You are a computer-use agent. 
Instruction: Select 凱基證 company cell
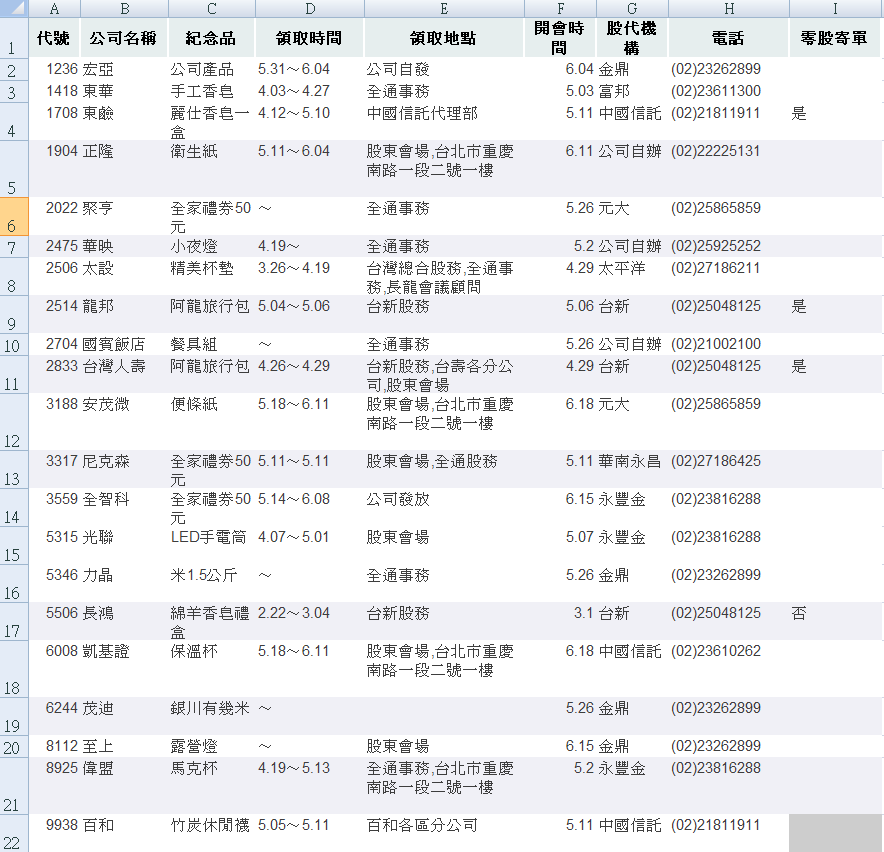click(124, 668)
